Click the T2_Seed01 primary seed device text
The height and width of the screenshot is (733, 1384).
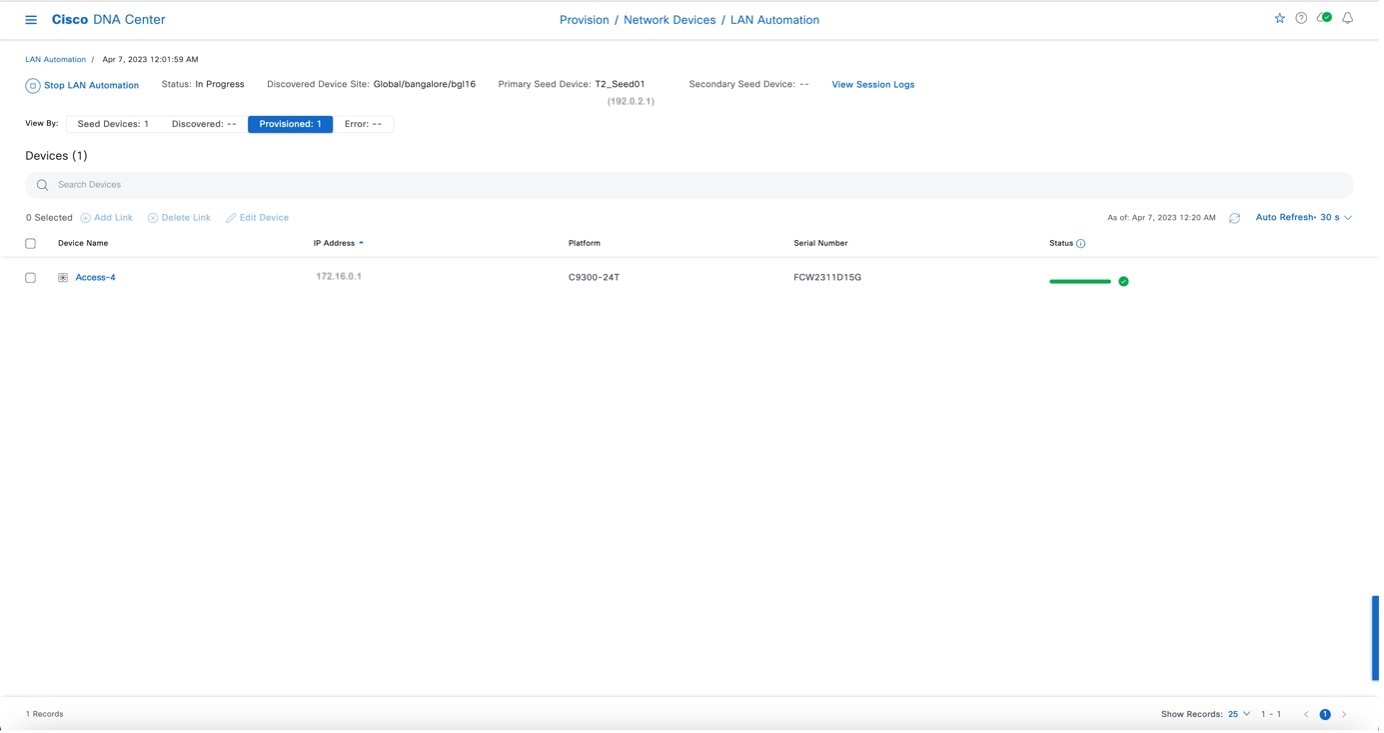pos(622,85)
